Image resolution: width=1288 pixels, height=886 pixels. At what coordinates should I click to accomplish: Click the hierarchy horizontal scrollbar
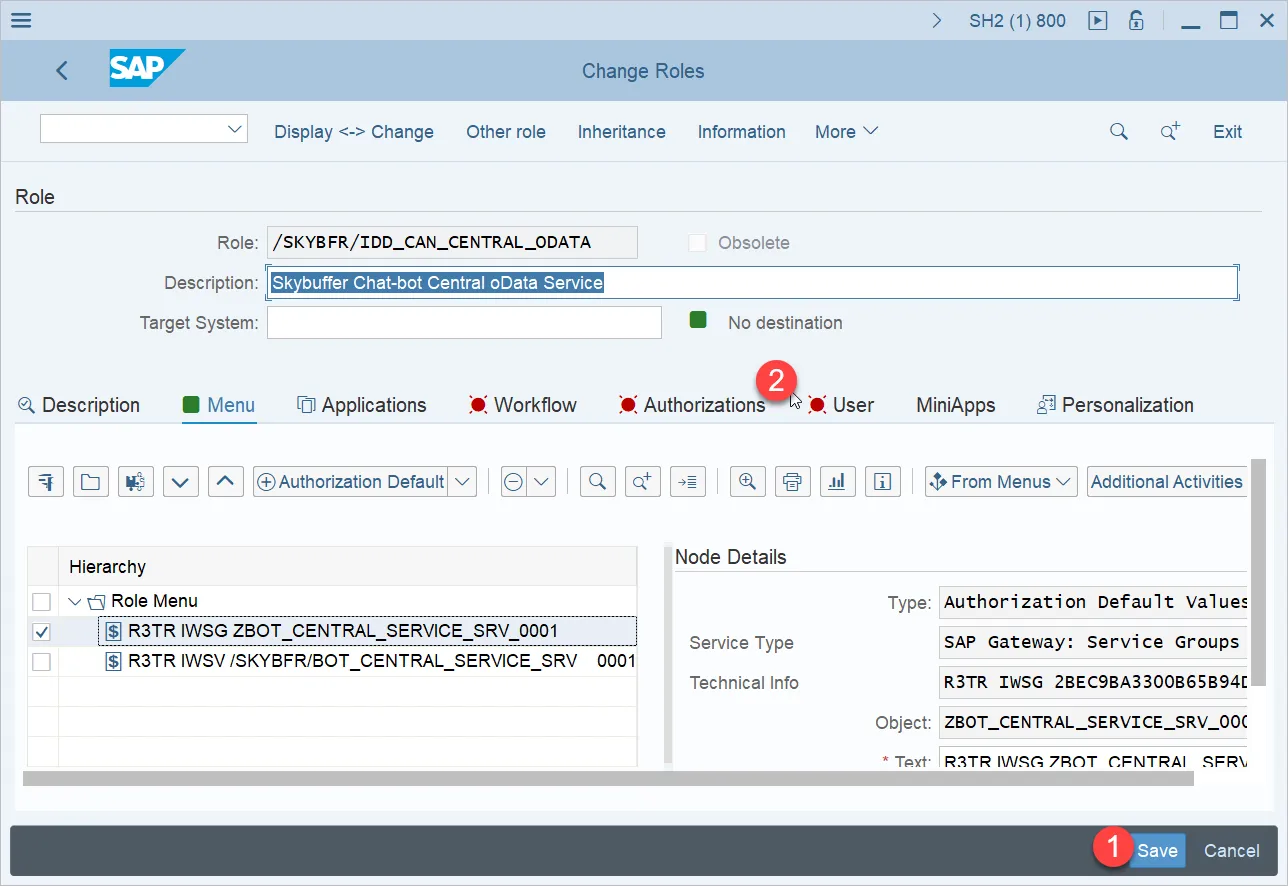point(608,778)
